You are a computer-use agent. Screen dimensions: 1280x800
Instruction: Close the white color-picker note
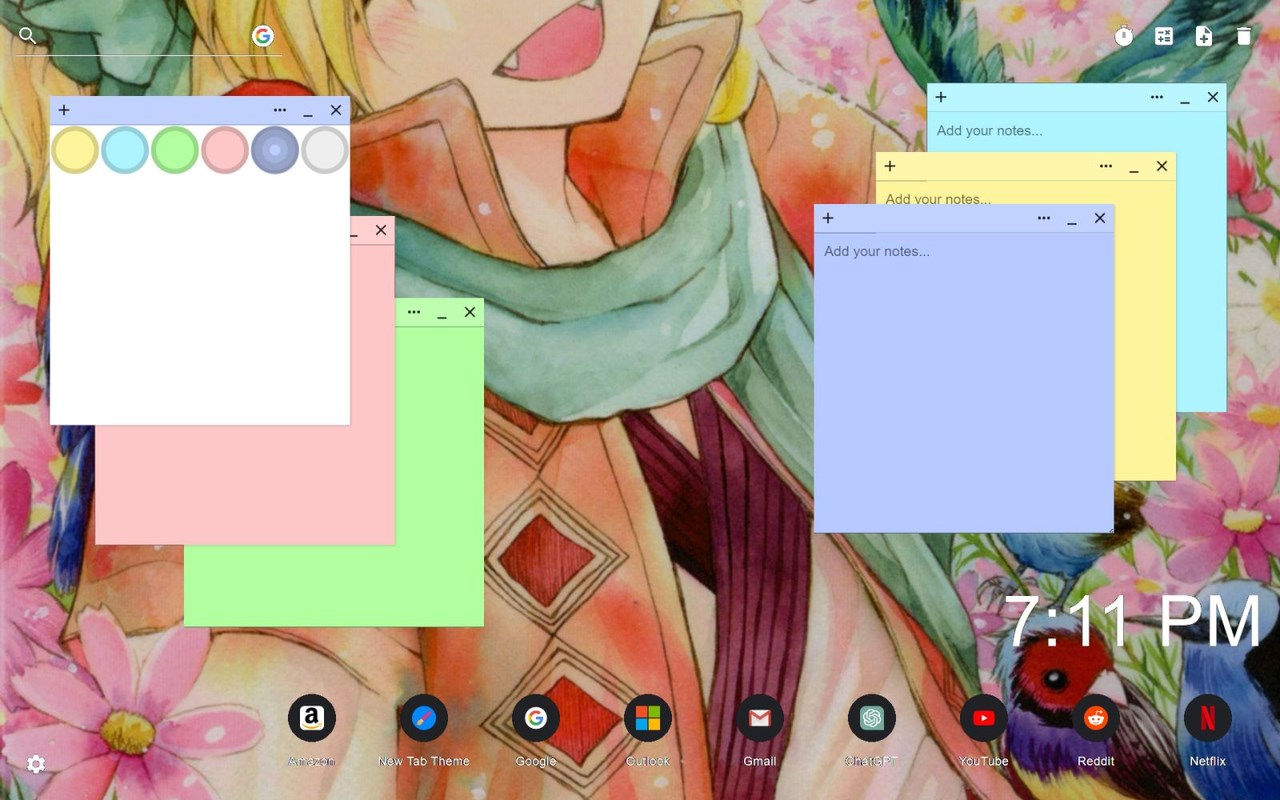(336, 110)
